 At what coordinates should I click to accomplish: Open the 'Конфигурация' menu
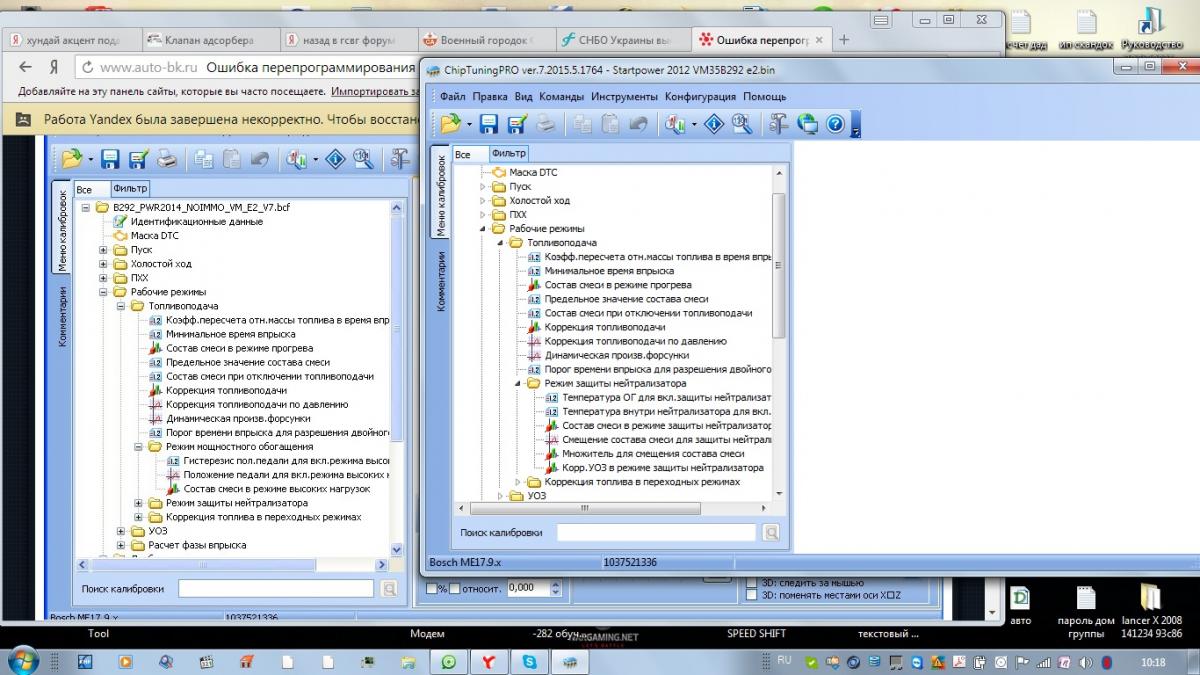[700, 97]
